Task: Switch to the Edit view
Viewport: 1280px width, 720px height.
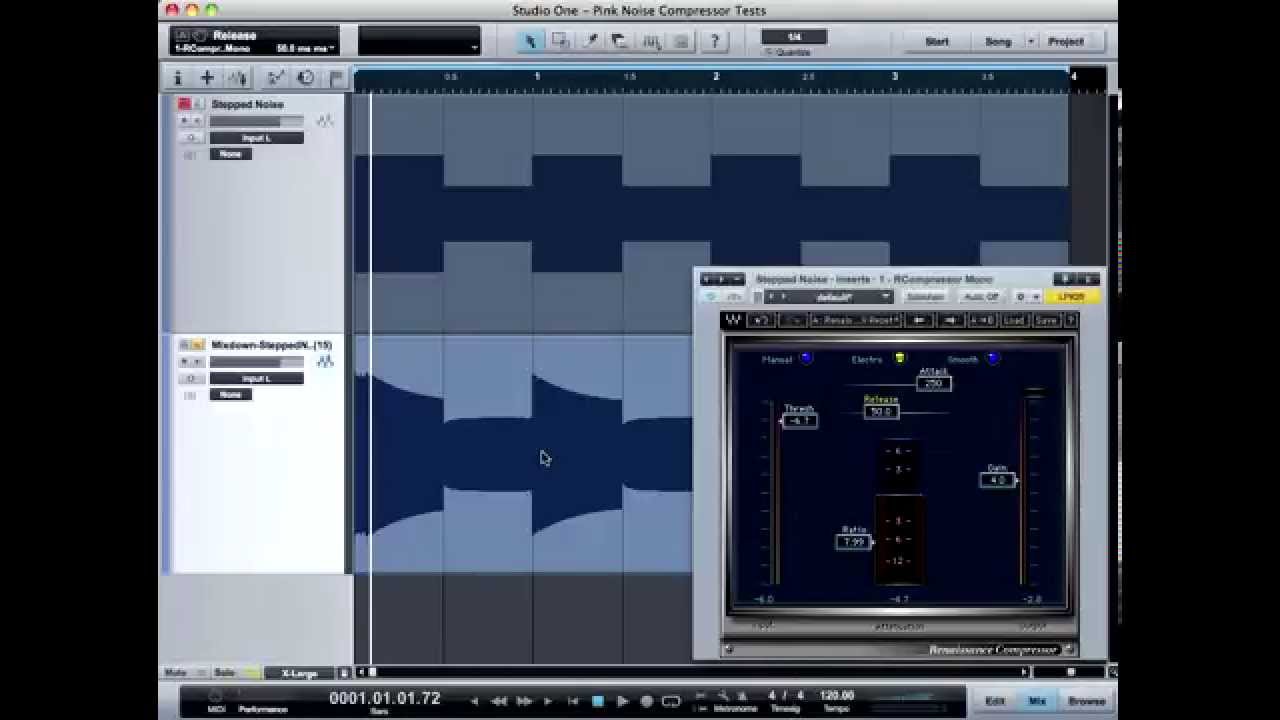Action: [995, 701]
